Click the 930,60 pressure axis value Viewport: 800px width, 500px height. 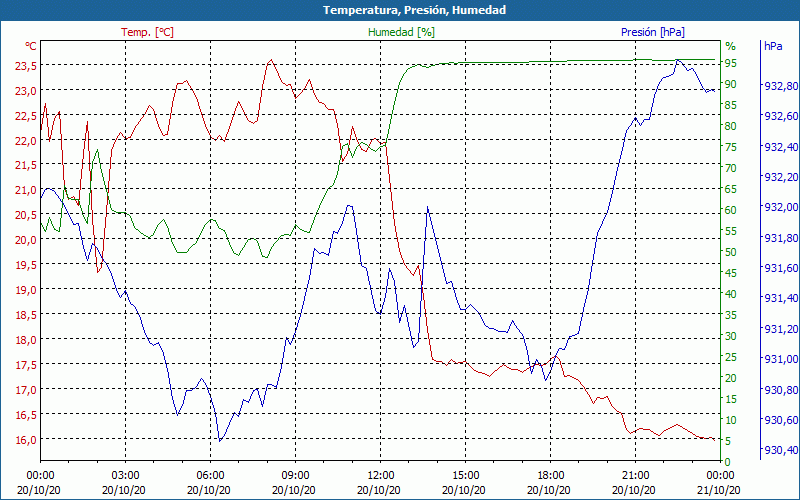click(781, 420)
